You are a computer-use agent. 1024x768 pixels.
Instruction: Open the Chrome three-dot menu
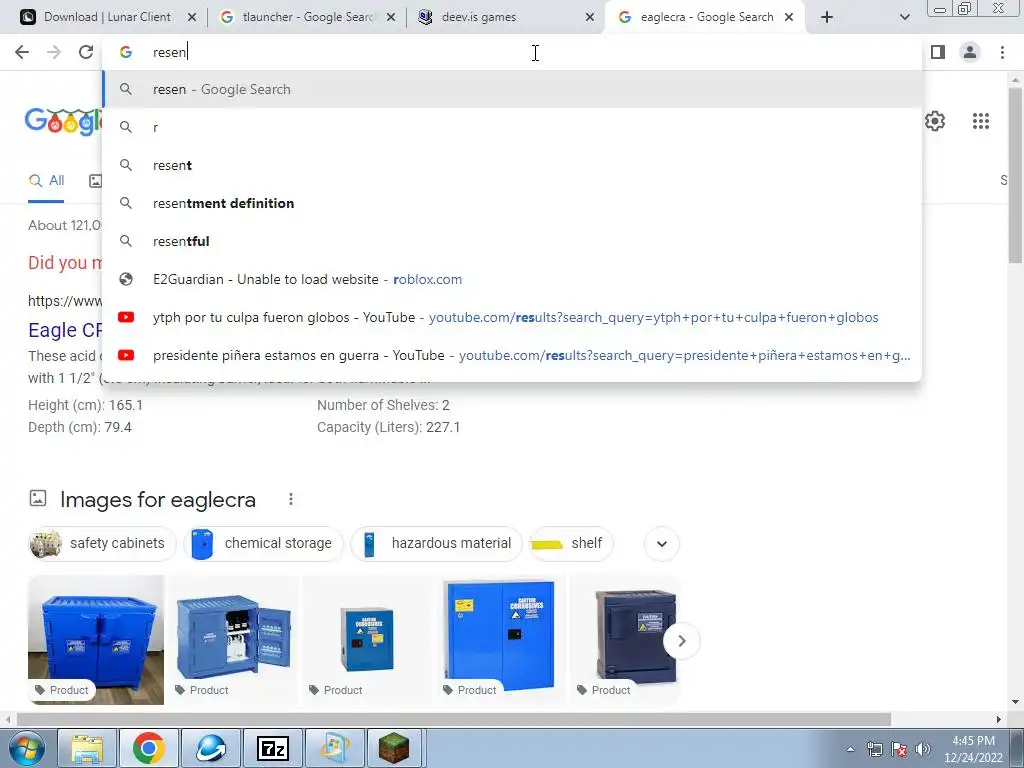pos(1002,52)
